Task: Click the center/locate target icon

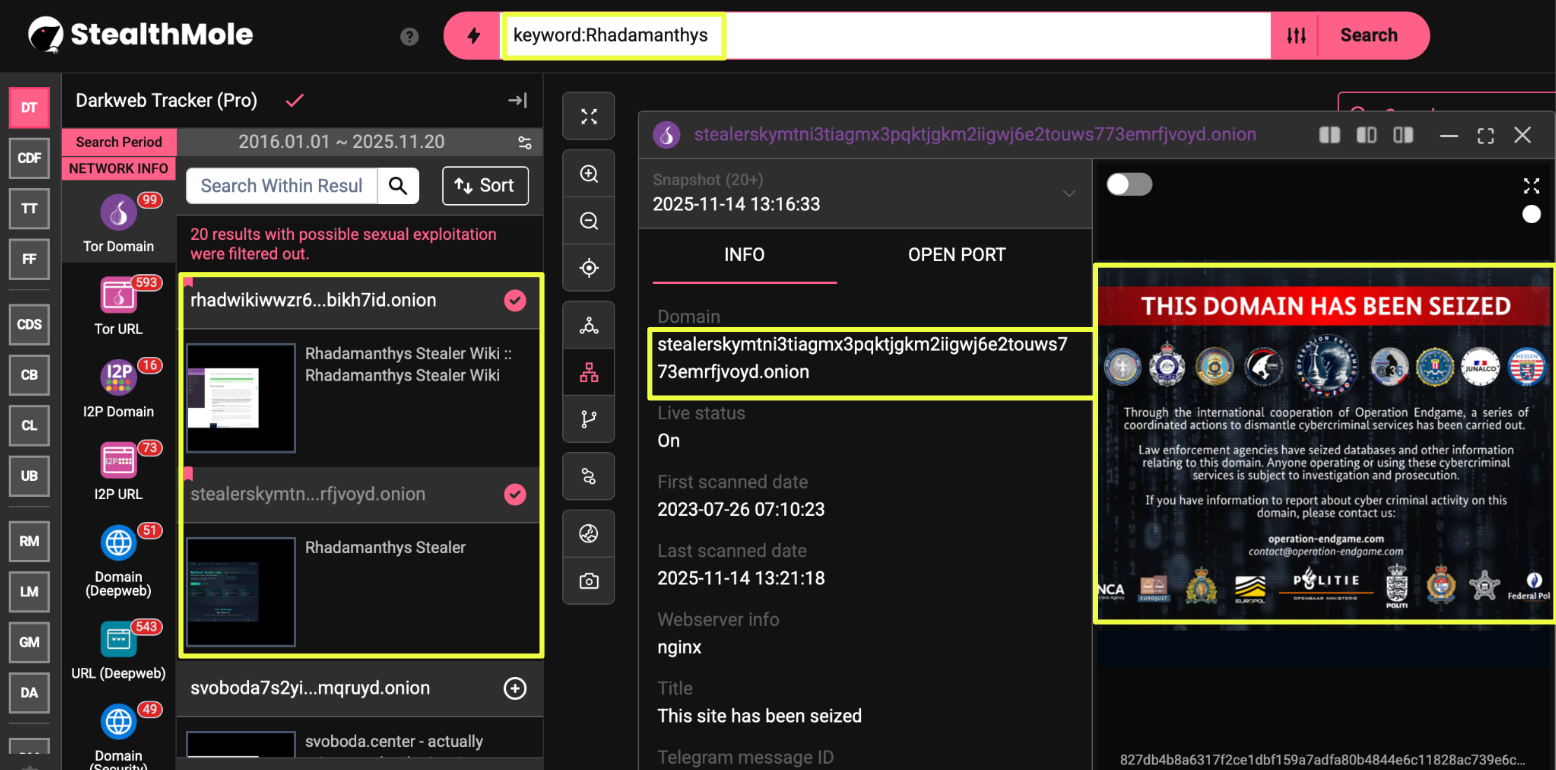Action: [x=589, y=267]
